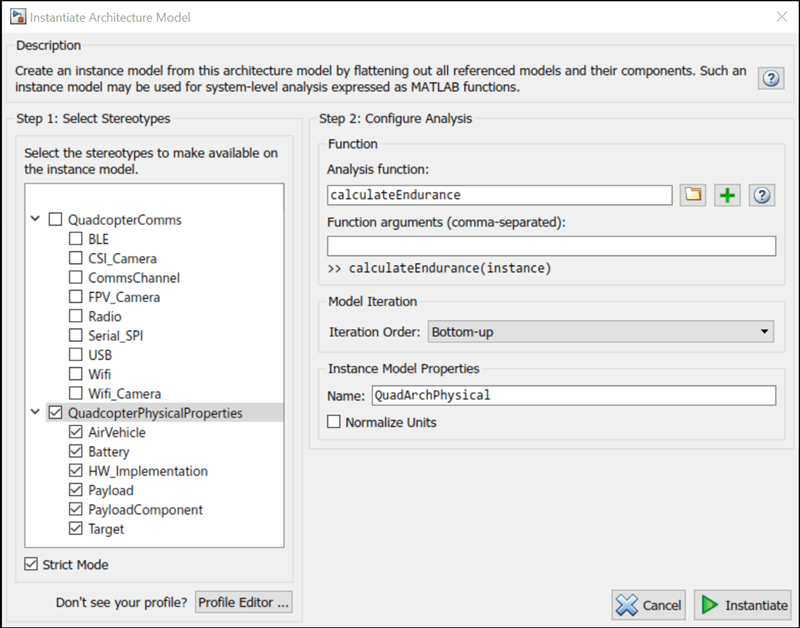Viewport: 800px width, 628px height.
Task: Click the browse folder icon for analysis function
Action: coord(693,195)
